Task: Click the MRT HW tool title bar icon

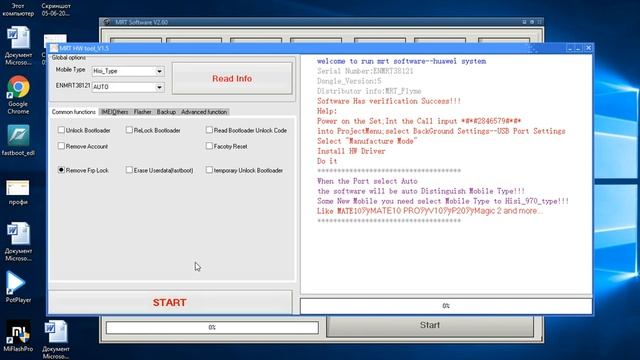Action: [53, 48]
